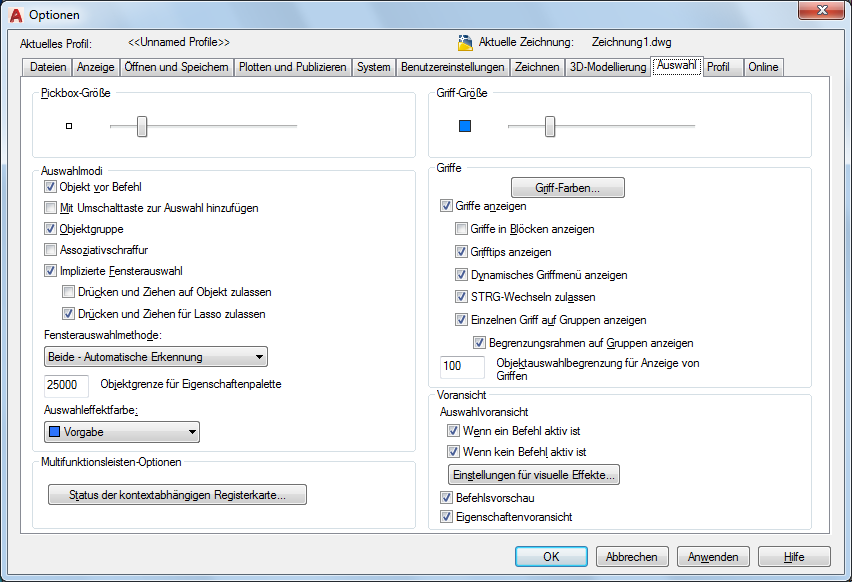Click the AutoCAD logo icon in title bar

click(x=16, y=15)
